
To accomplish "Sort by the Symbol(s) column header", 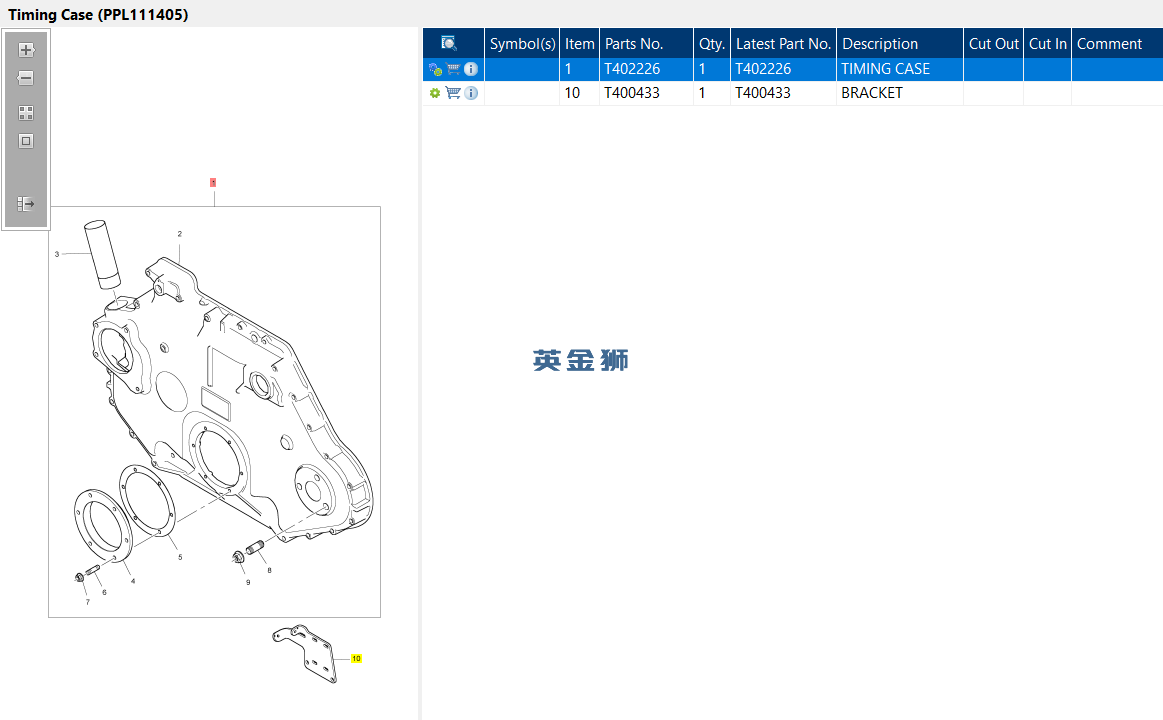I will pyautogui.click(x=522, y=44).
